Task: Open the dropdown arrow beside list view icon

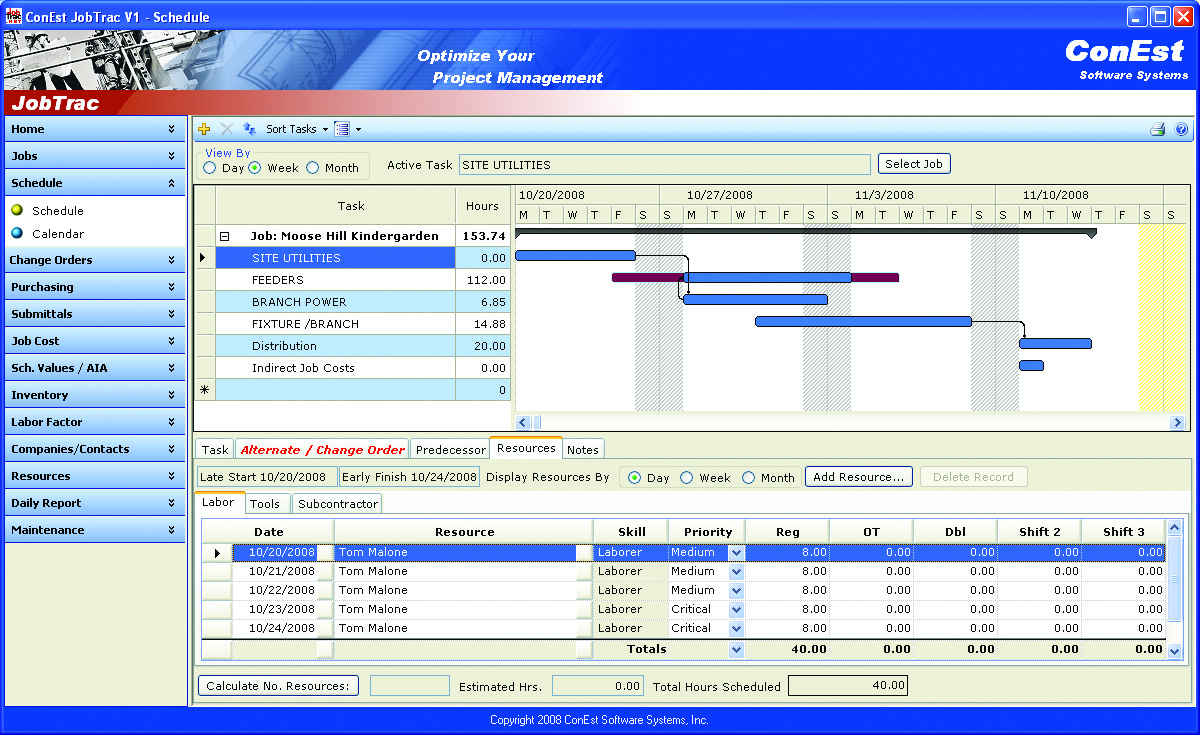Action: (x=358, y=129)
